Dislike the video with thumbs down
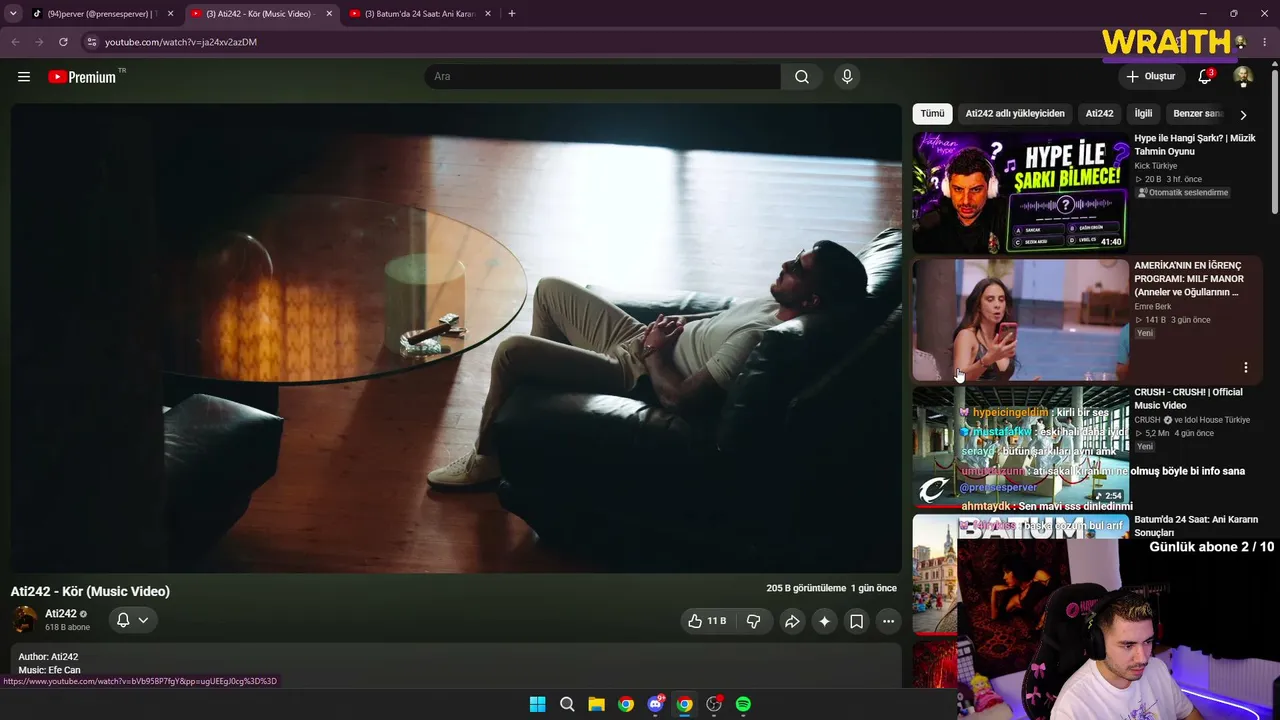 [753, 621]
